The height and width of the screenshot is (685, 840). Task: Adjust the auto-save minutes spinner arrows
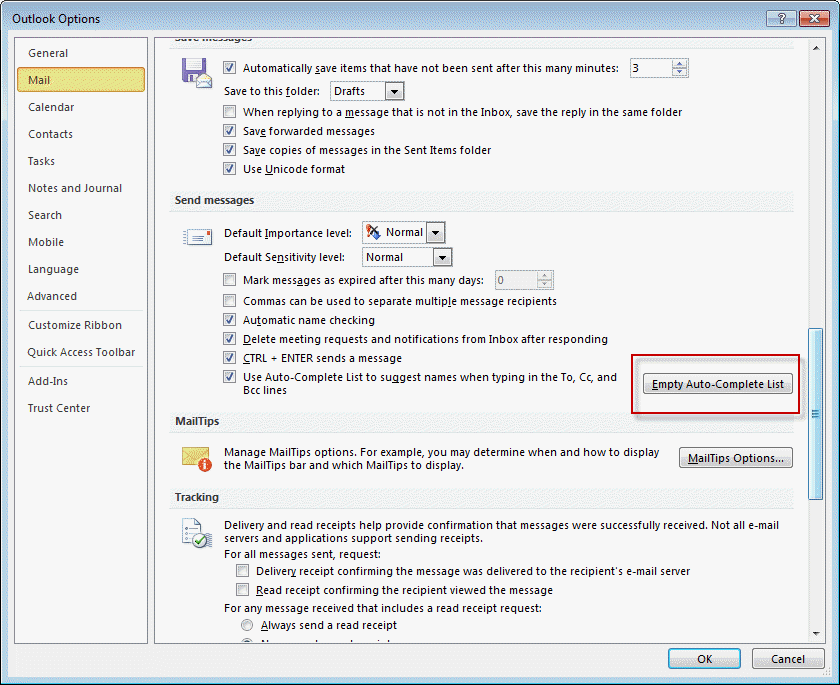[x=679, y=68]
